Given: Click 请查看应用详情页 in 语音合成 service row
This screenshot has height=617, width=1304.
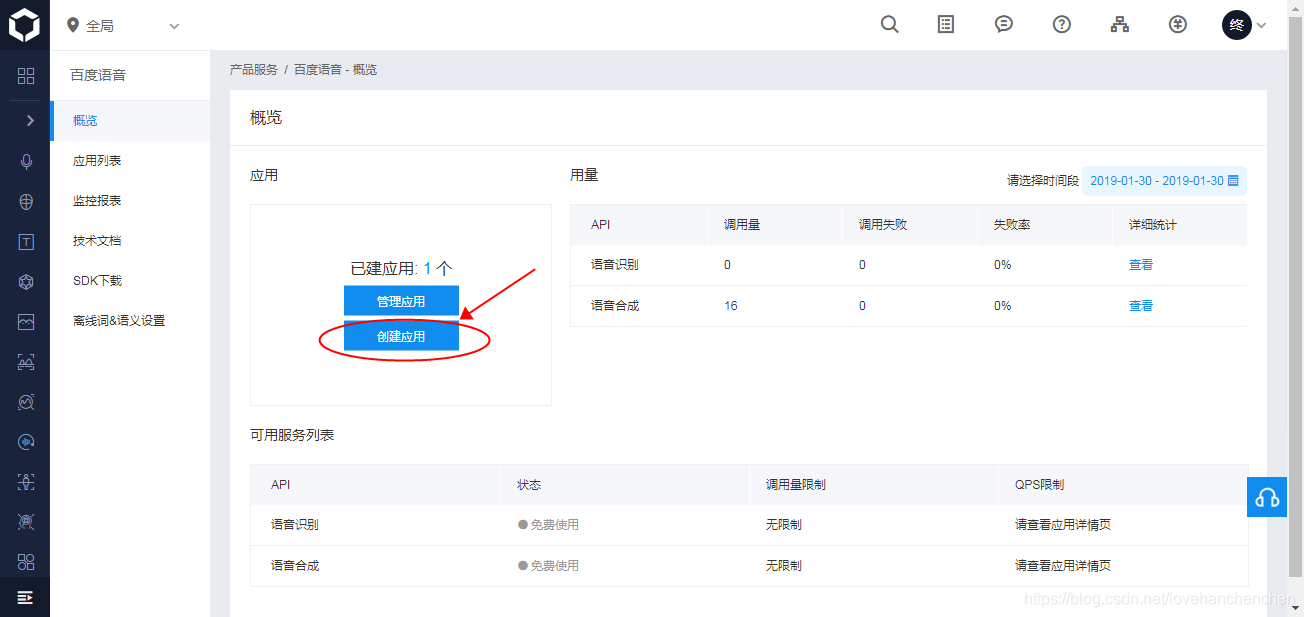Looking at the screenshot, I should pos(1063,565).
